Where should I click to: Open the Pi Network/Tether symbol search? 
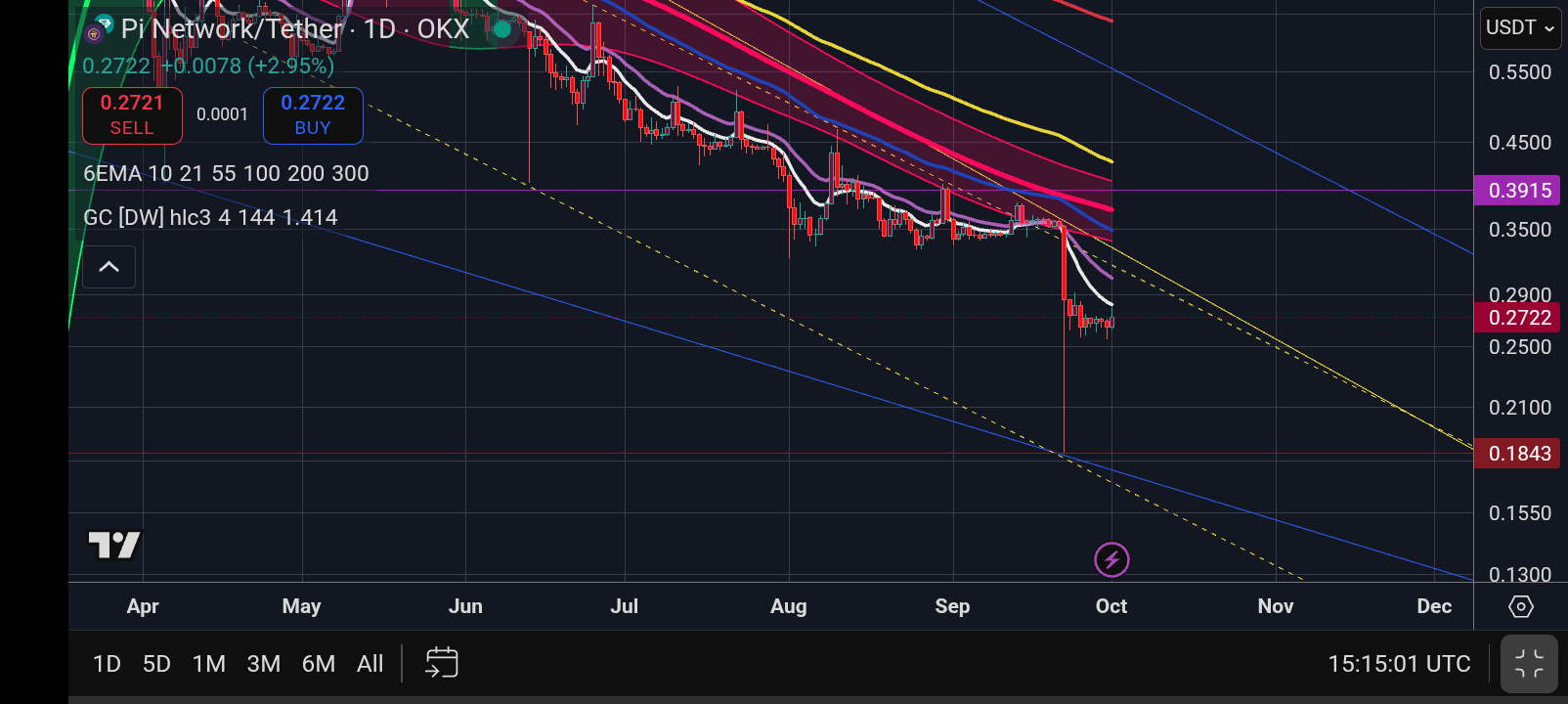tap(232, 29)
